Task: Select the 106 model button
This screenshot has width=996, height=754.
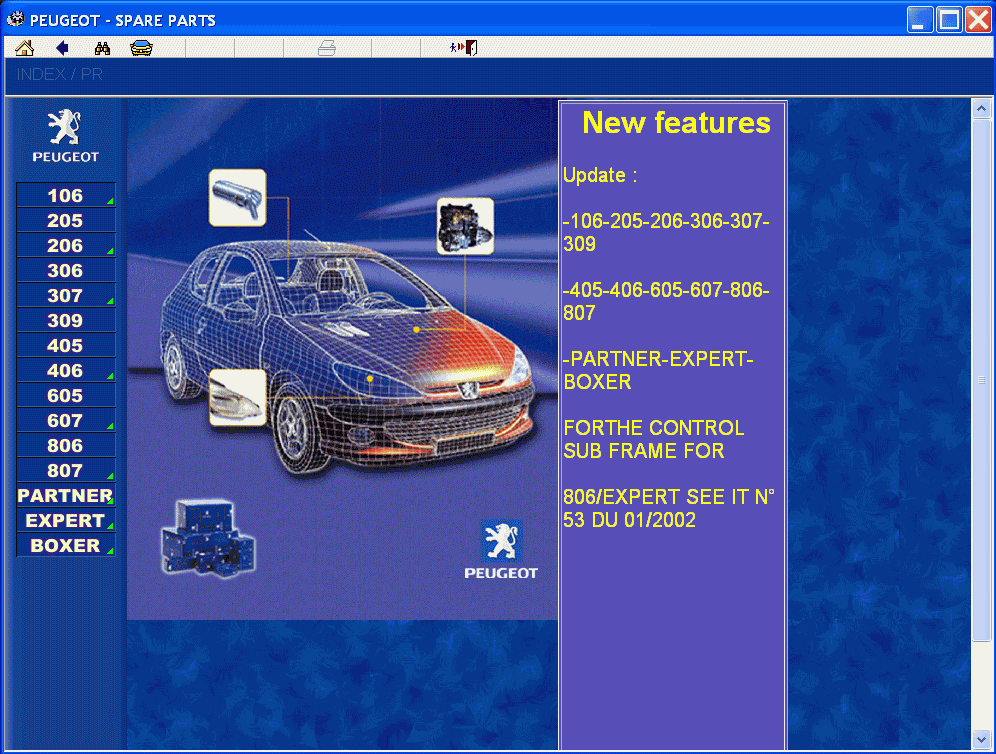Action: click(x=65, y=195)
